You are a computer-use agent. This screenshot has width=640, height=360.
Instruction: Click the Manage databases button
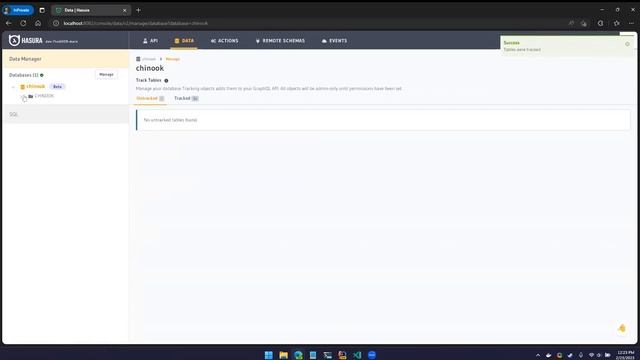[106, 75]
